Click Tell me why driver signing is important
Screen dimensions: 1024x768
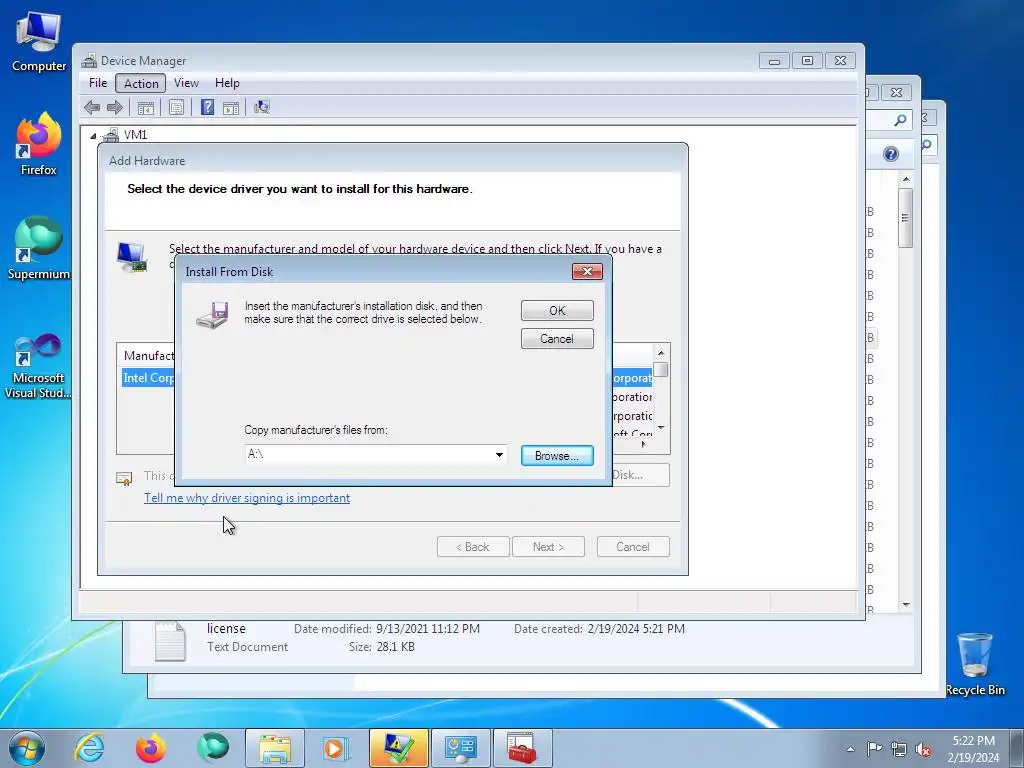pyautogui.click(x=247, y=498)
